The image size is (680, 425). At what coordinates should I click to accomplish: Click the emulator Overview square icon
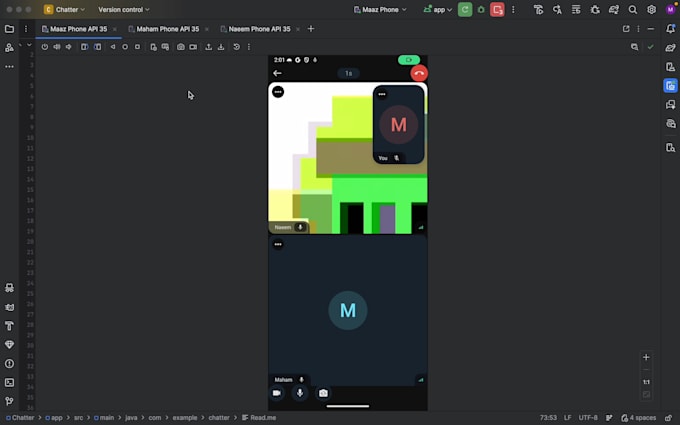[137, 47]
